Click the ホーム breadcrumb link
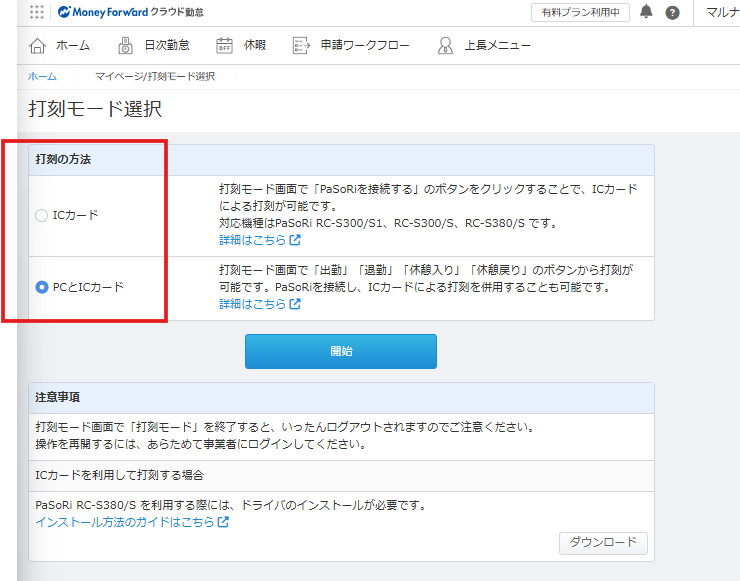Screen dimensions: 740x581 tap(42, 76)
